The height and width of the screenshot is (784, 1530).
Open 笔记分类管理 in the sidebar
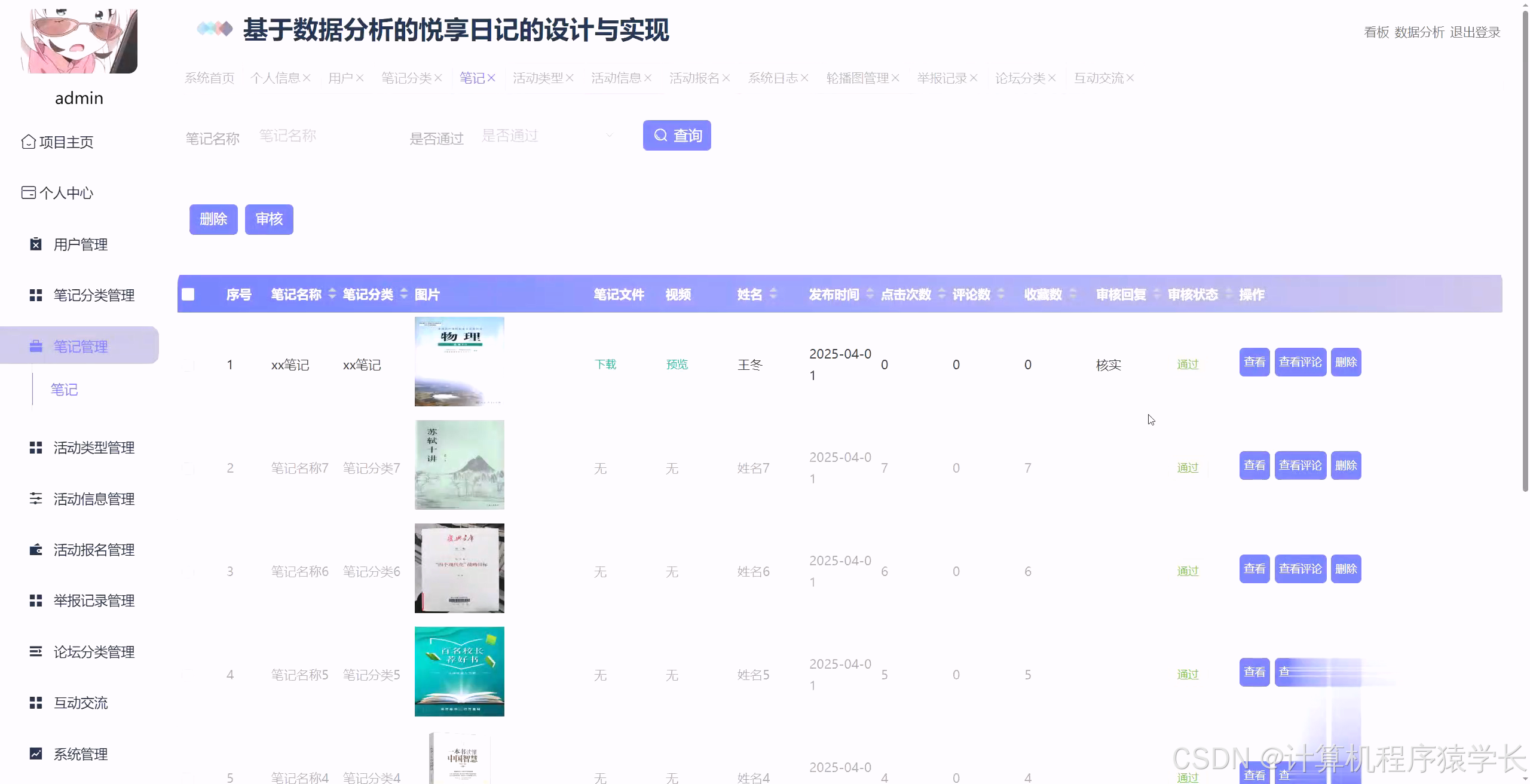coord(93,295)
